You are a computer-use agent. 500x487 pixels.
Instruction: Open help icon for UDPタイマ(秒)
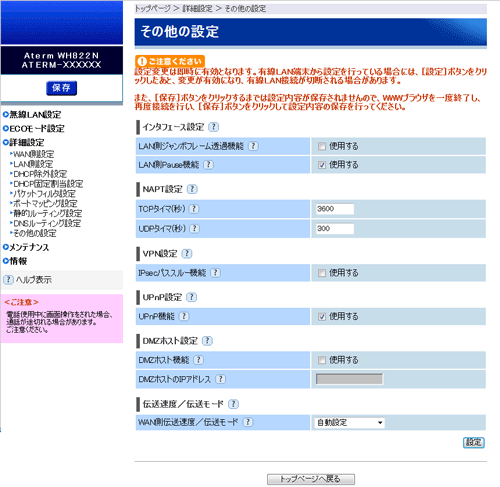click(x=194, y=228)
